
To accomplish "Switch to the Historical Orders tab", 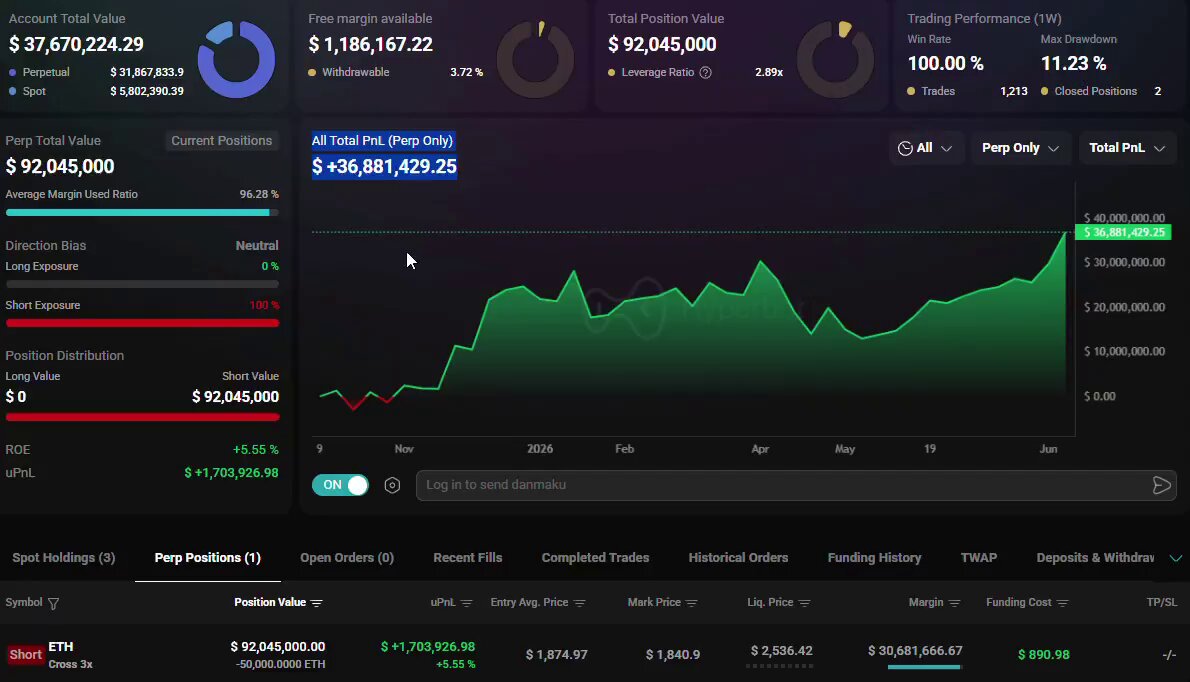I will 738,558.
